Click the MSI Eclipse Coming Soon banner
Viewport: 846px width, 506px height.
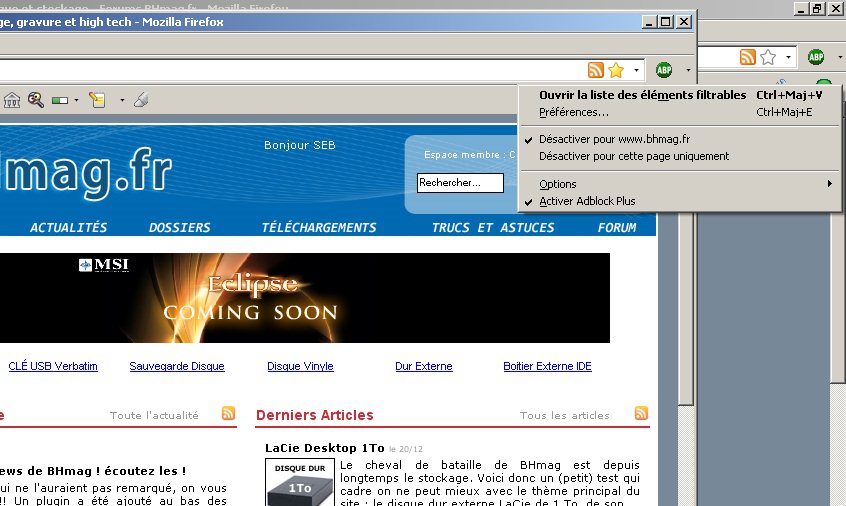click(305, 298)
